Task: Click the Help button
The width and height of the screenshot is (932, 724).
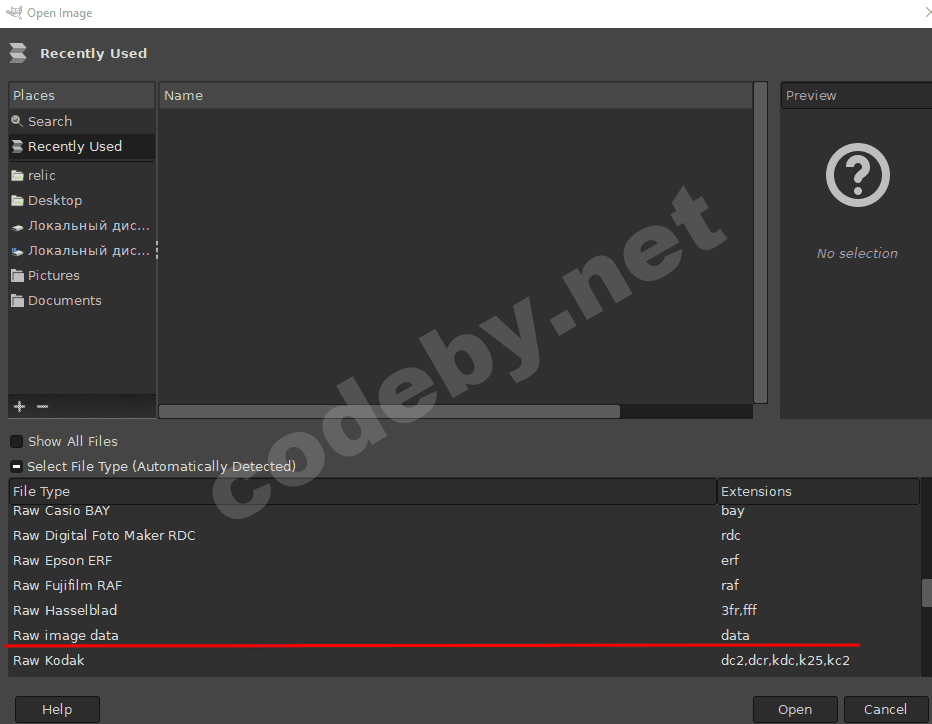Action: point(57,709)
